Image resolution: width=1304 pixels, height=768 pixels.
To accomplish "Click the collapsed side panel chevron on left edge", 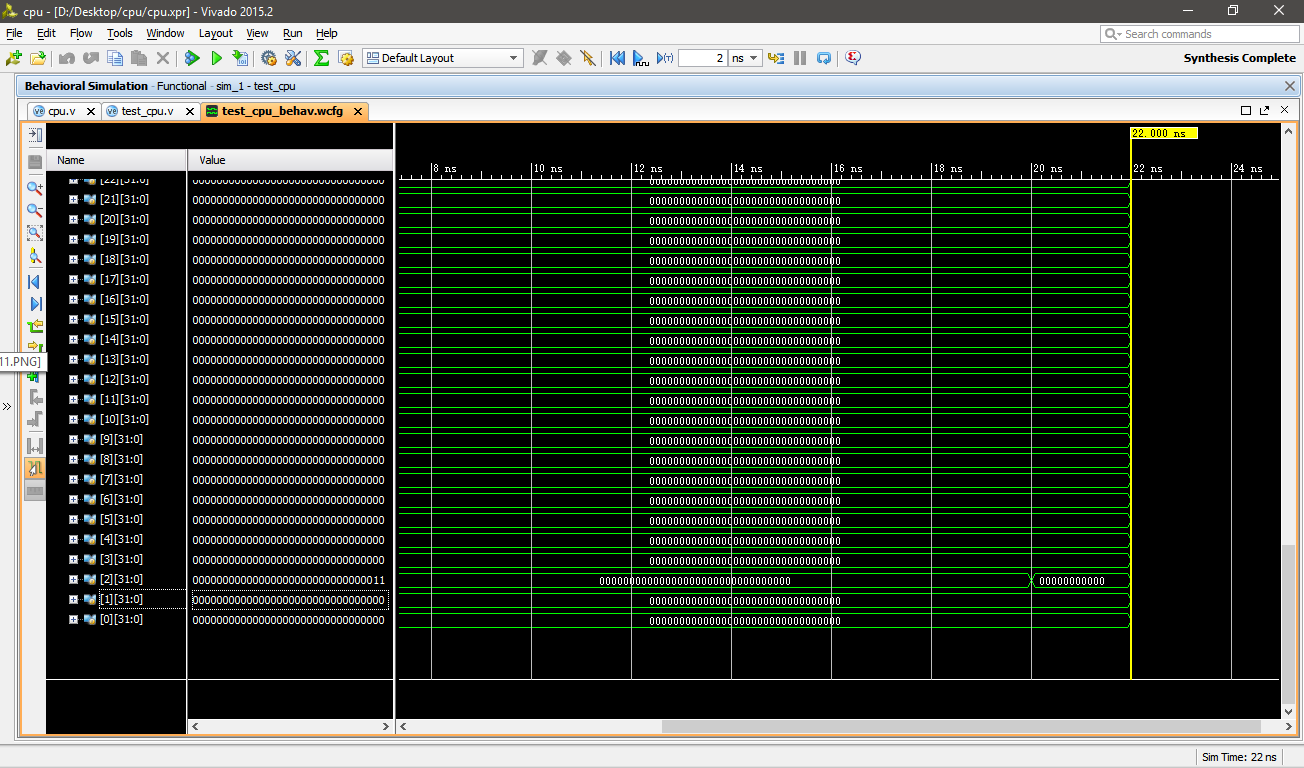I will [7, 406].
